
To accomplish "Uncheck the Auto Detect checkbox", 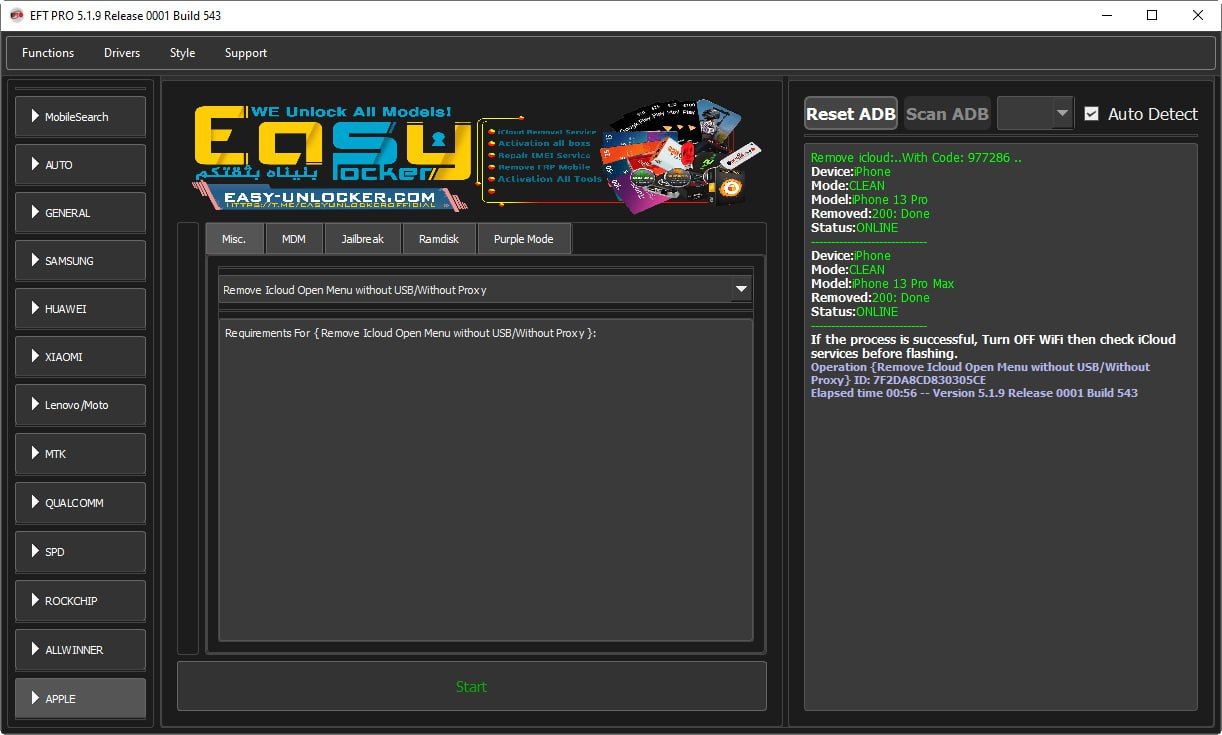I will pos(1091,114).
